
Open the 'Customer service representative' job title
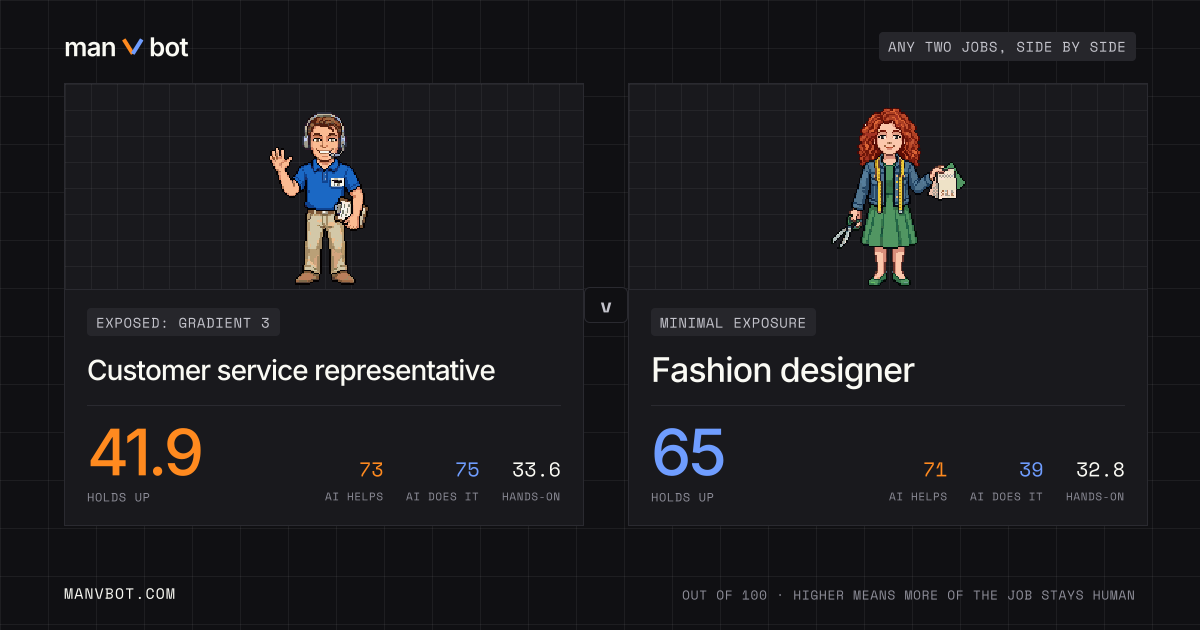pyautogui.click(x=291, y=370)
